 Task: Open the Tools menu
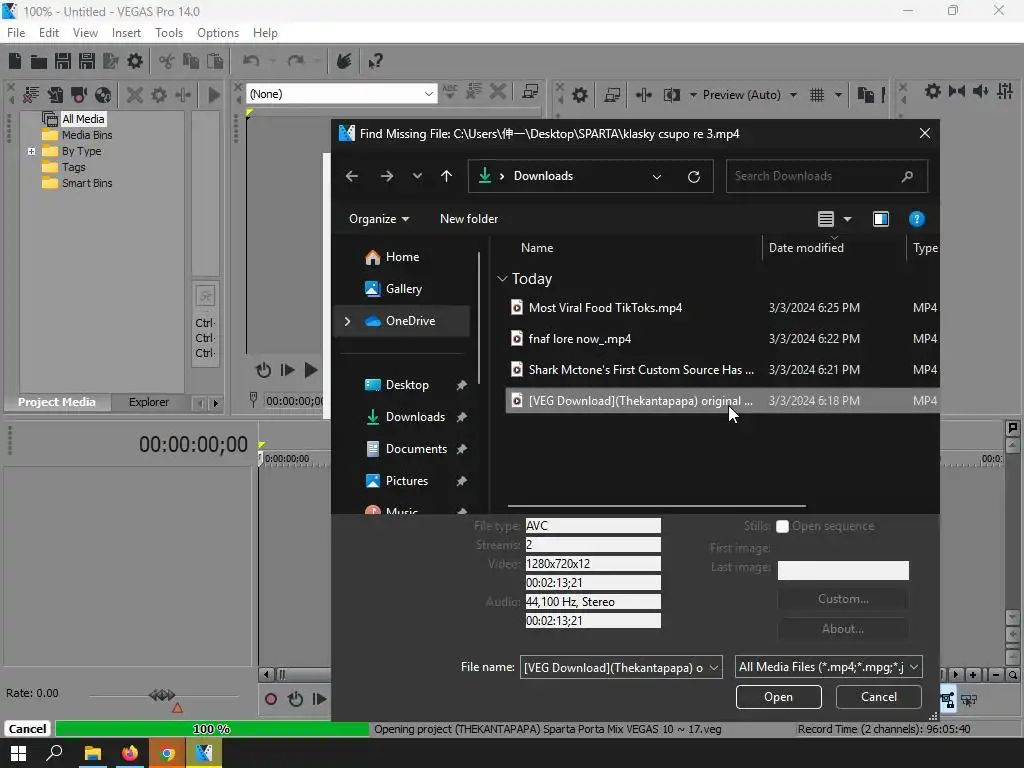click(x=168, y=33)
